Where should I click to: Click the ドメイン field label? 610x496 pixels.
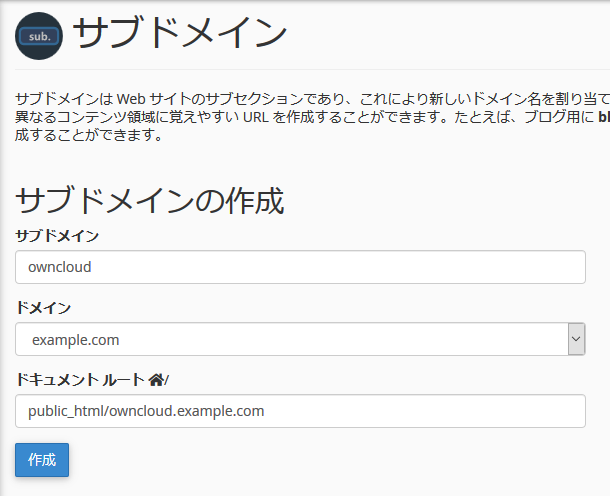[43, 308]
